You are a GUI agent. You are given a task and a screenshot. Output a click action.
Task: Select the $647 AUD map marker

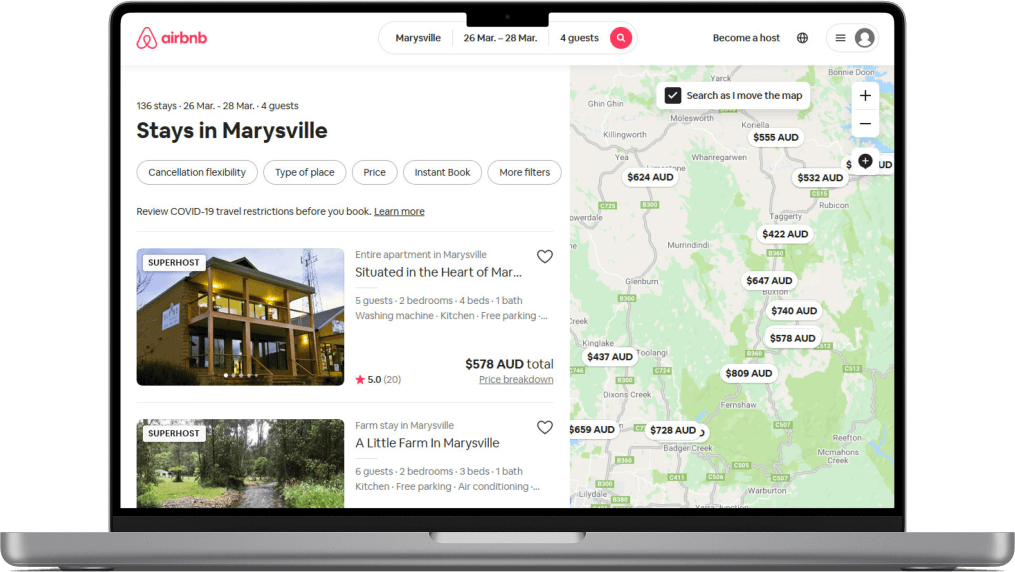(x=769, y=281)
